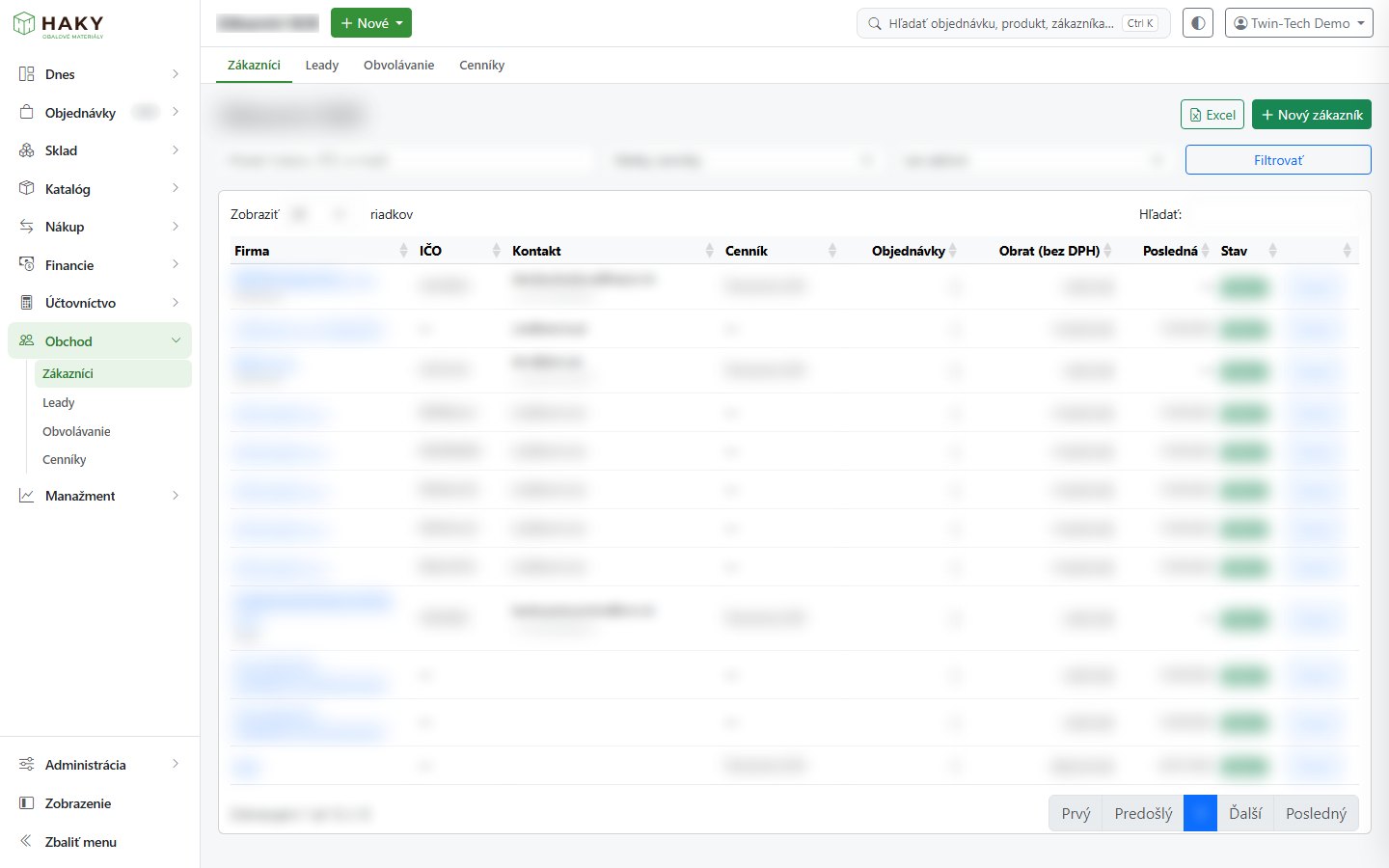Image resolution: width=1389 pixels, height=868 pixels.
Task: Click the HAKY logo
Action: coord(58,24)
